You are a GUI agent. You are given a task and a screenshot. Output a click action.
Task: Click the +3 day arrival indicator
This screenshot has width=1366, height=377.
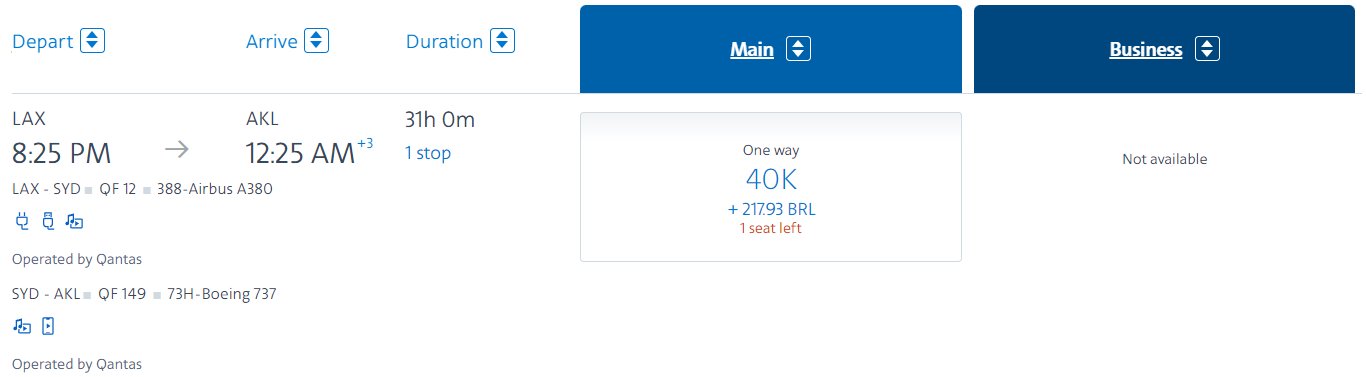pyautogui.click(x=366, y=144)
